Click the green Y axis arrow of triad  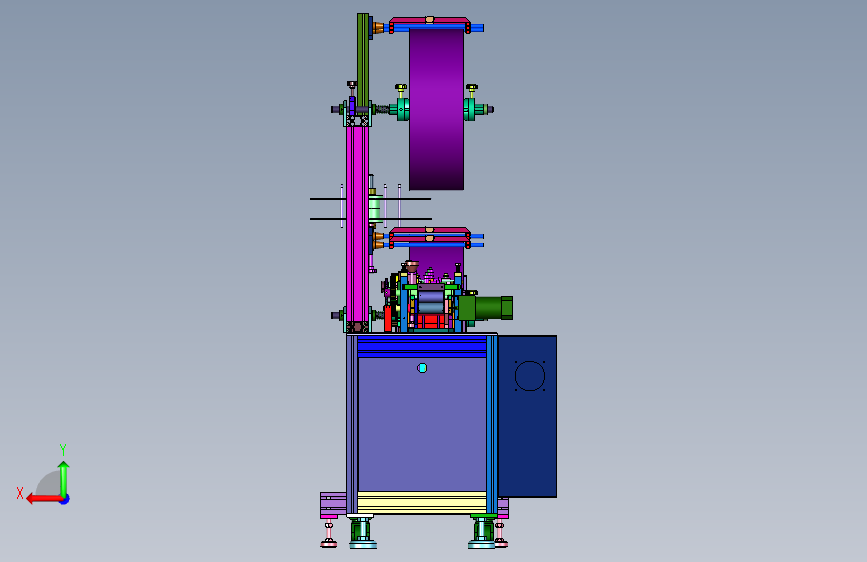[x=64, y=478]
